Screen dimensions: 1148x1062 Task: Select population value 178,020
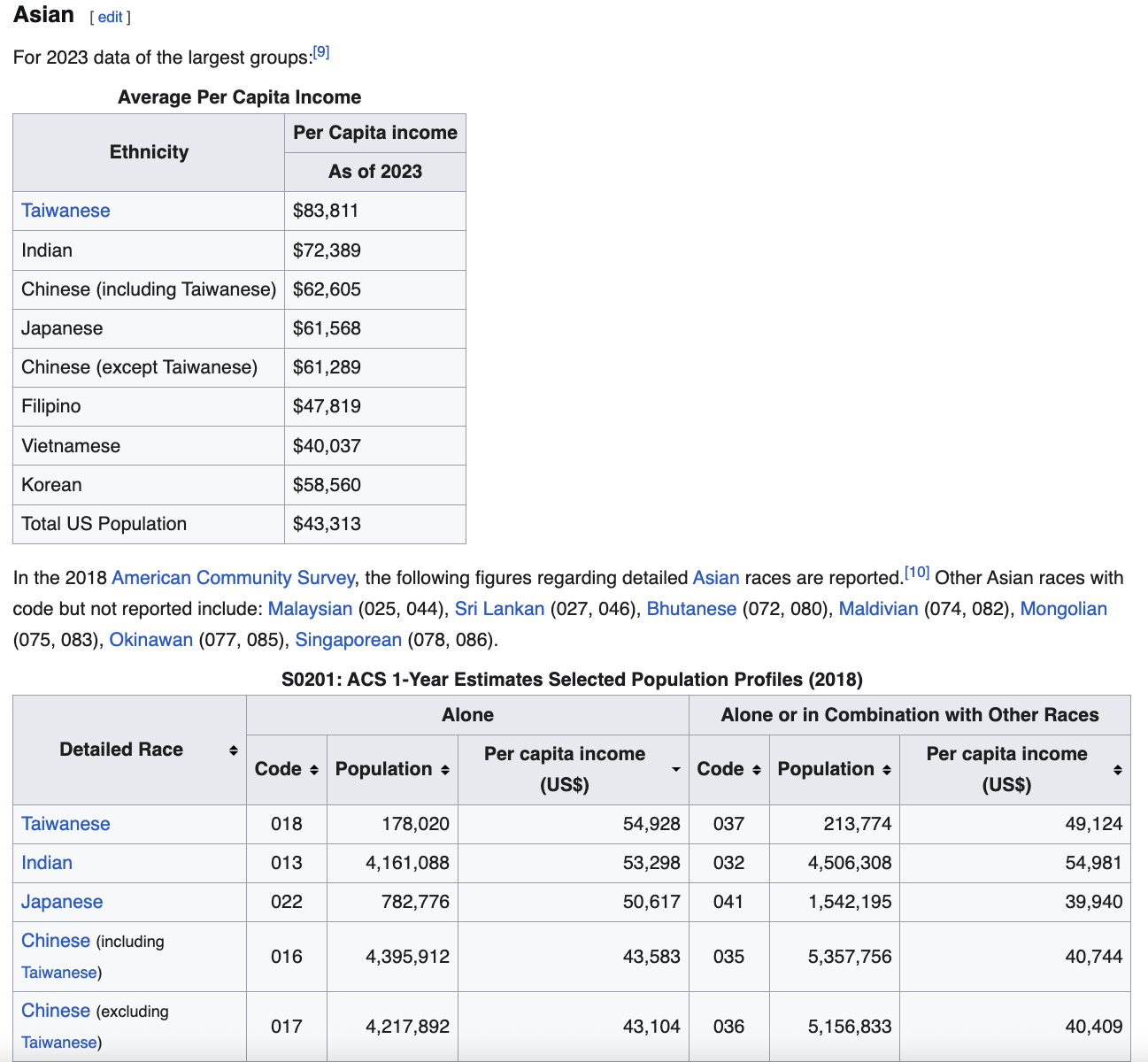tap(415, 824)
